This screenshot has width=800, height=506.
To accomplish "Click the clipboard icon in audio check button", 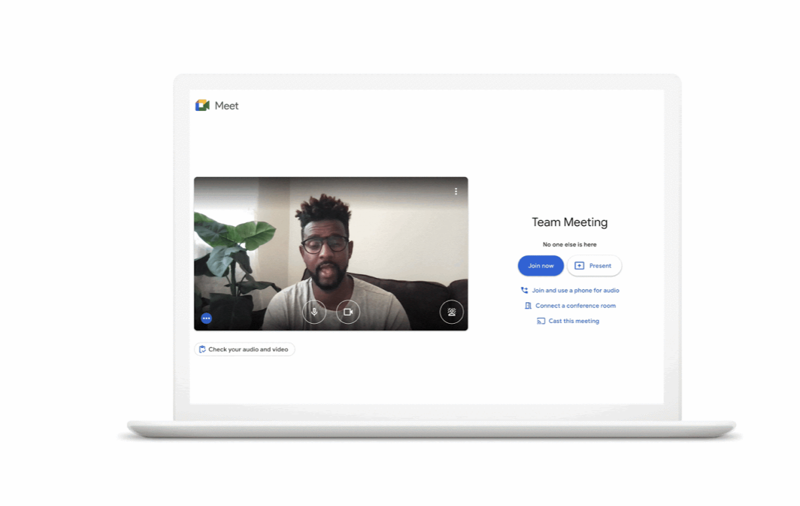I will [x=203, y=349].
